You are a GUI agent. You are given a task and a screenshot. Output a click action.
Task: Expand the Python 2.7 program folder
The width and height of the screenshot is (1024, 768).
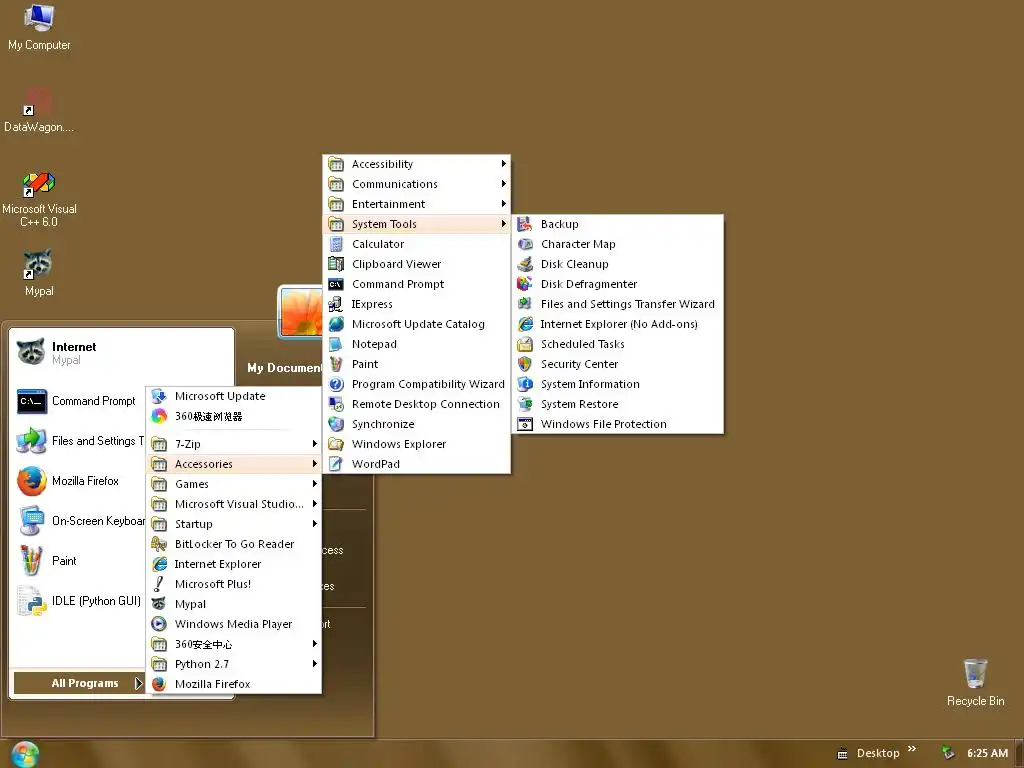pos(234,664)
